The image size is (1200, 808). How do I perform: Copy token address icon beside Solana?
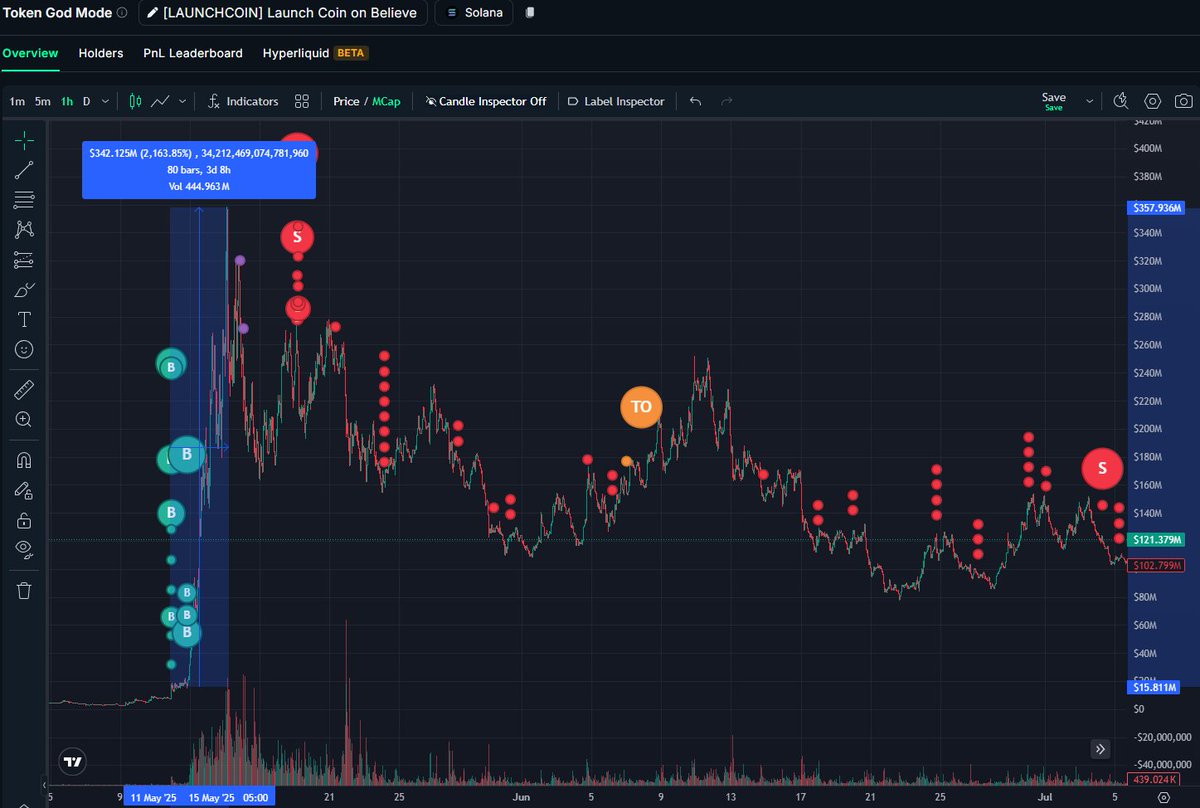coord(530,13)
